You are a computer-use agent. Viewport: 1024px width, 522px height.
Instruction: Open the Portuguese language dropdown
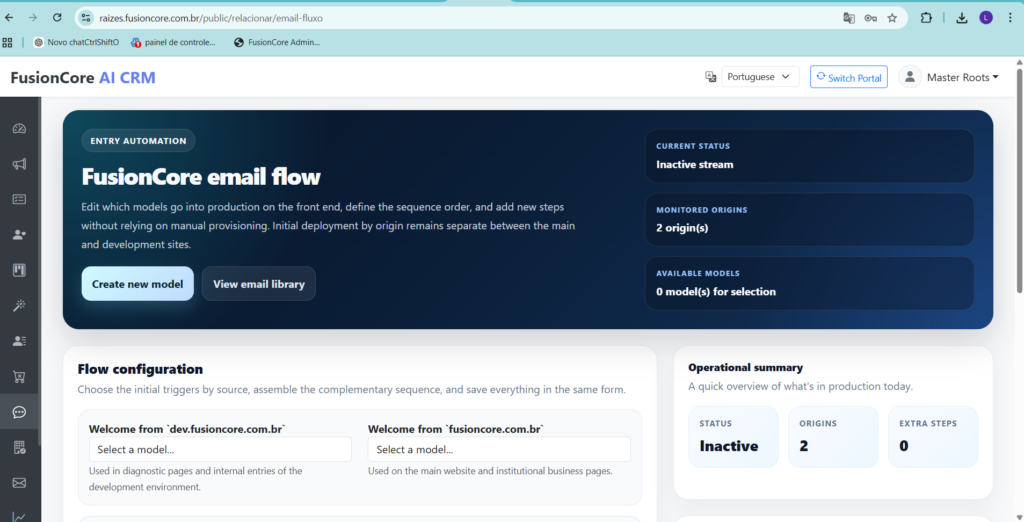click(760, 77)
